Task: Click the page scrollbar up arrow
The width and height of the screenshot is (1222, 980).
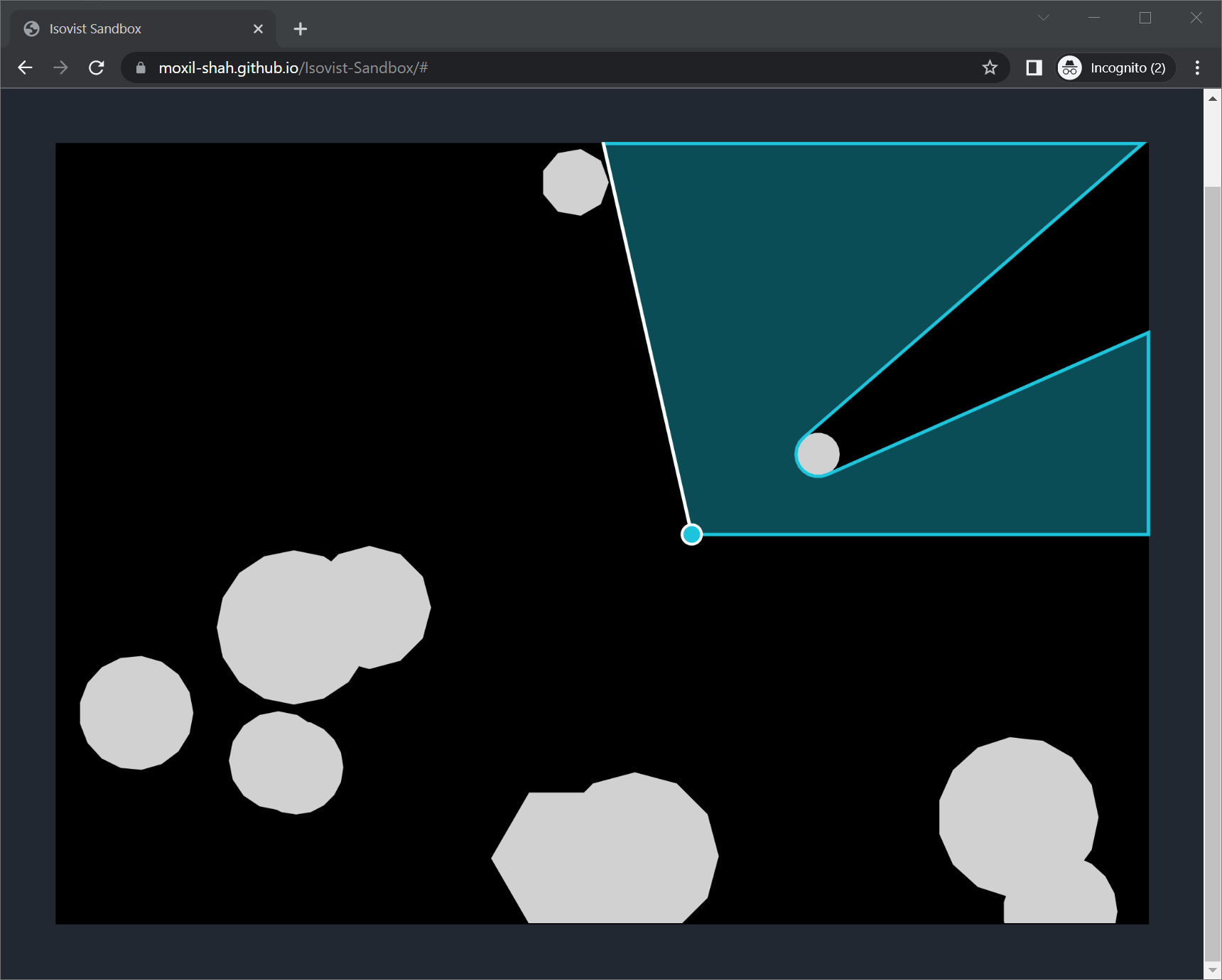Action: 1213,98
